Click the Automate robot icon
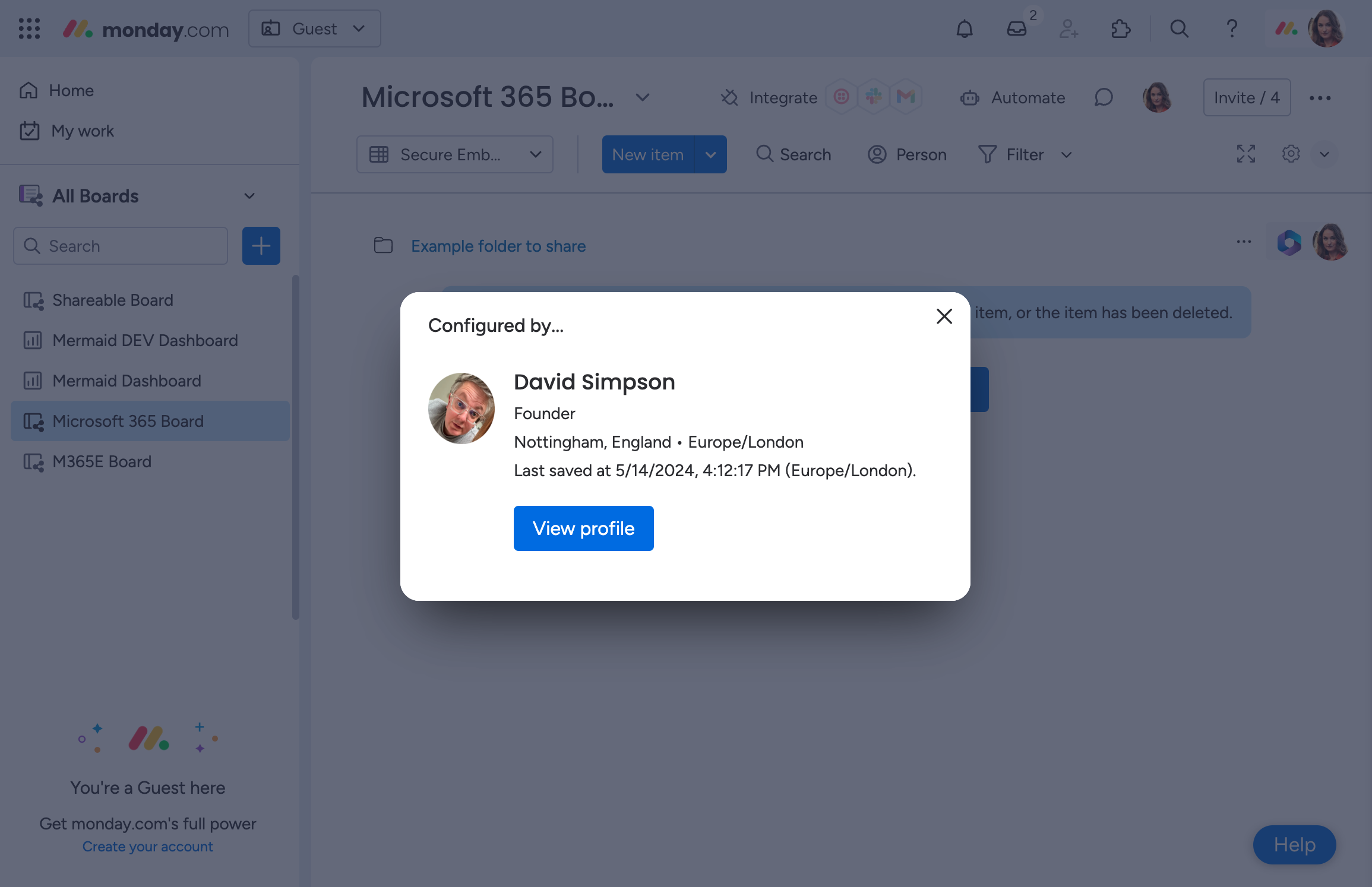 [969, 97]
